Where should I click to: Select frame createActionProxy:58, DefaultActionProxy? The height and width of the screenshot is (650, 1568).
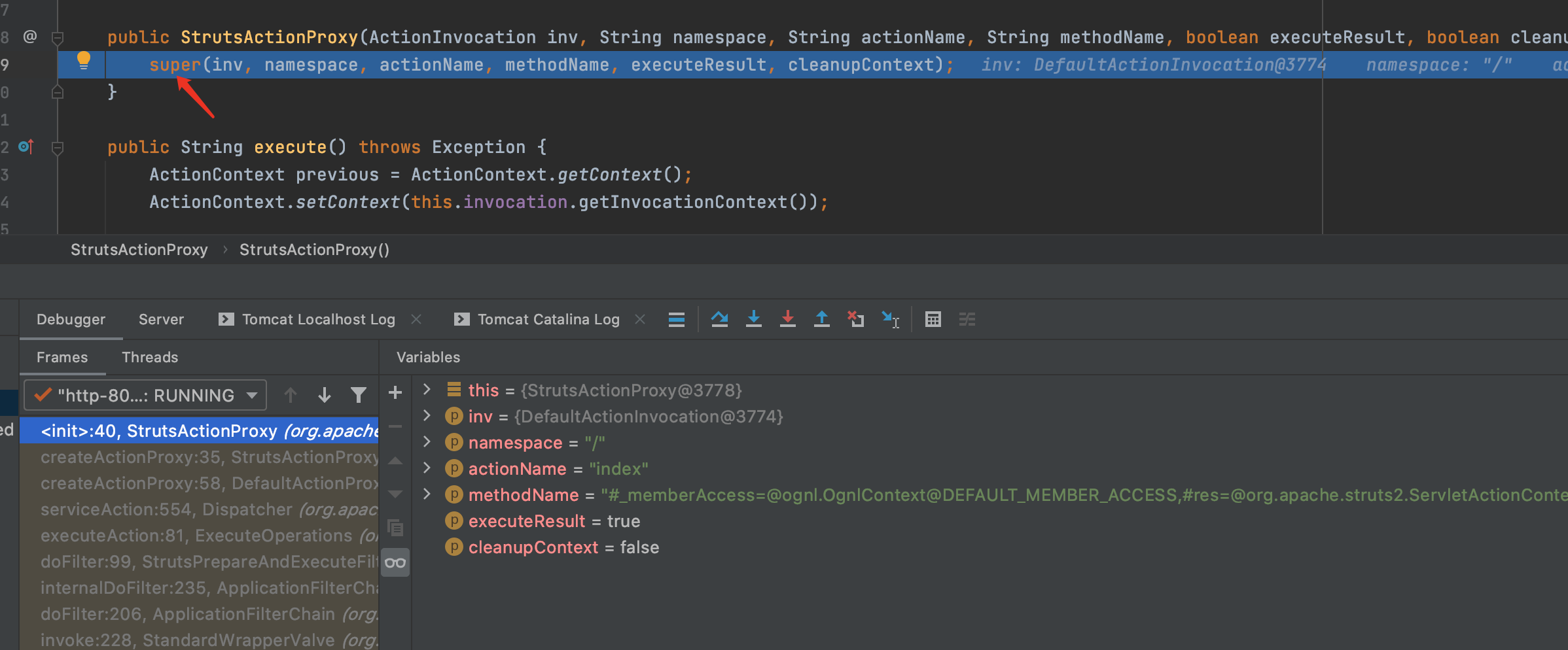pos(199,483)
